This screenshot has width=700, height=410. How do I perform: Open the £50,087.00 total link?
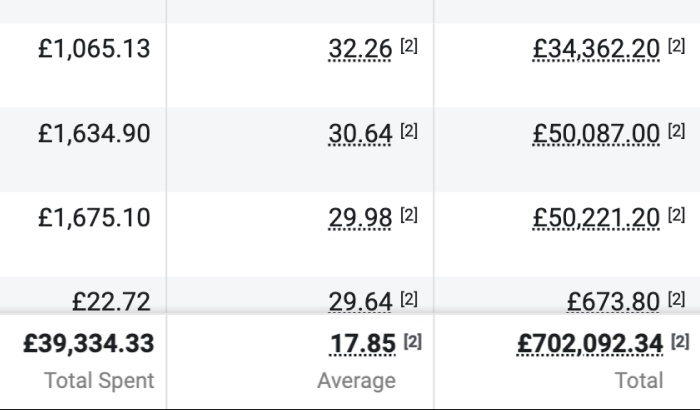point(596,134)
